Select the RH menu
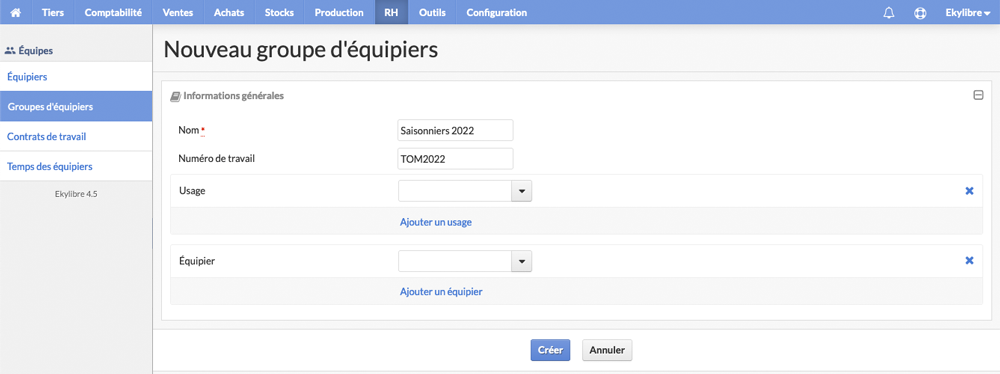Image resolution: width=1000 pixels, height=374 pixels. coord(391,12)
